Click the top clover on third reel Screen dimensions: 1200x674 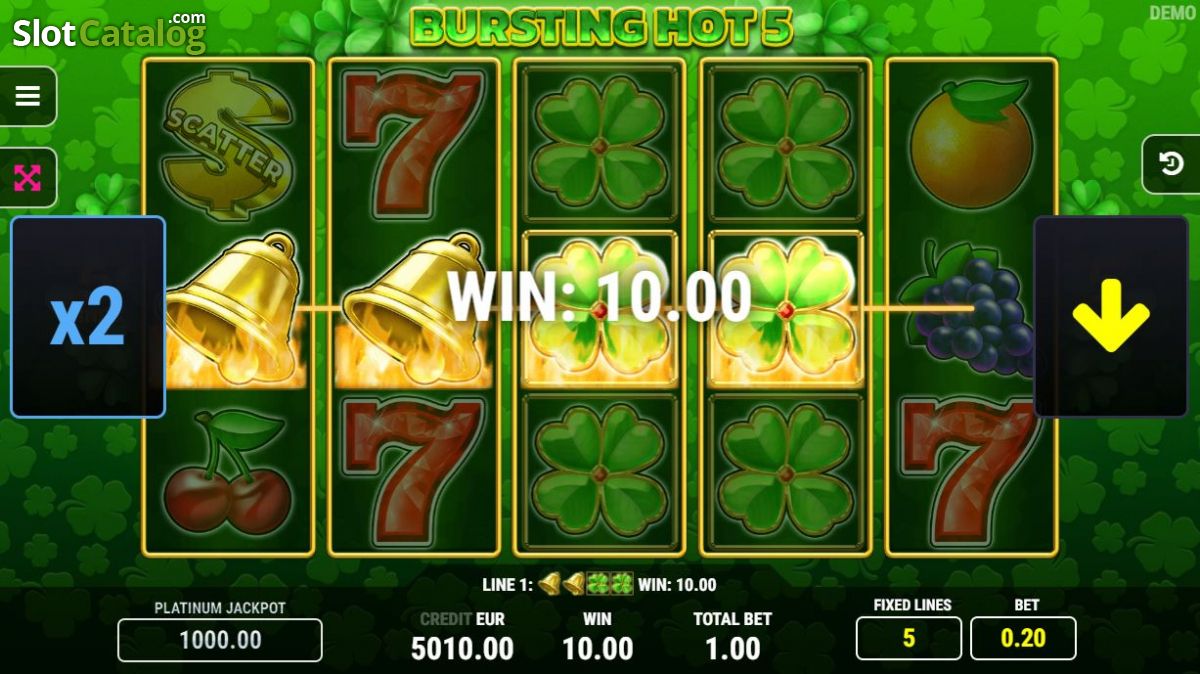coord(599,143)
